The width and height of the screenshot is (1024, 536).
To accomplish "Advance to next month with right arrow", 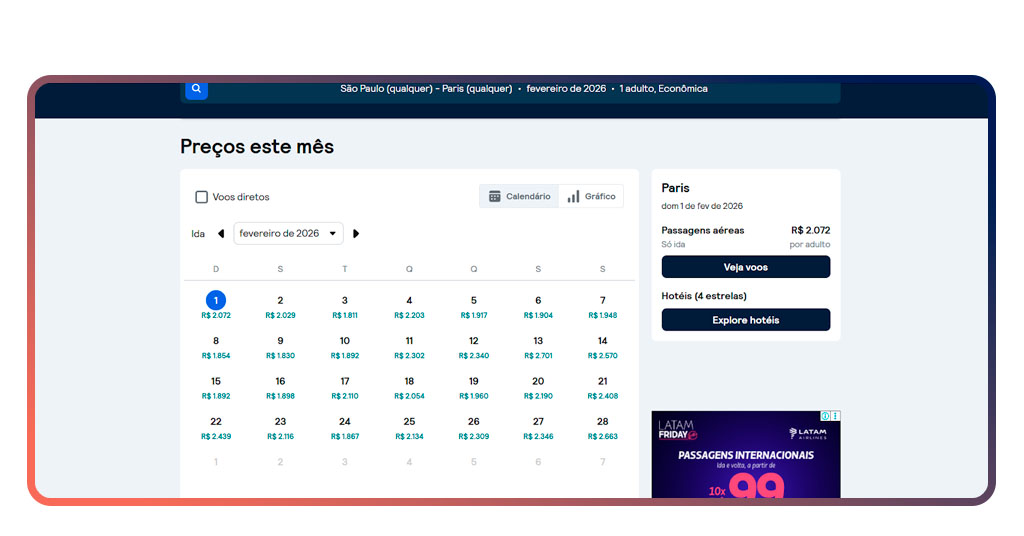I will coord(356,234).
